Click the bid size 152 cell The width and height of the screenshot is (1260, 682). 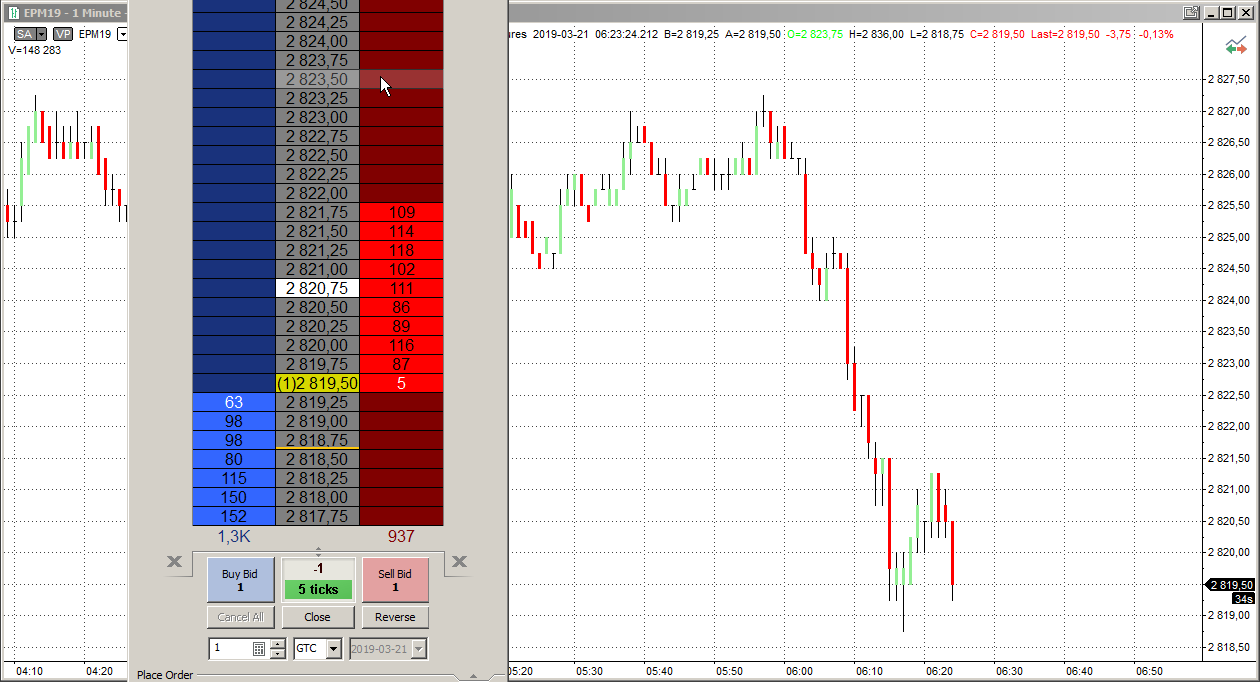pos(234,516)
